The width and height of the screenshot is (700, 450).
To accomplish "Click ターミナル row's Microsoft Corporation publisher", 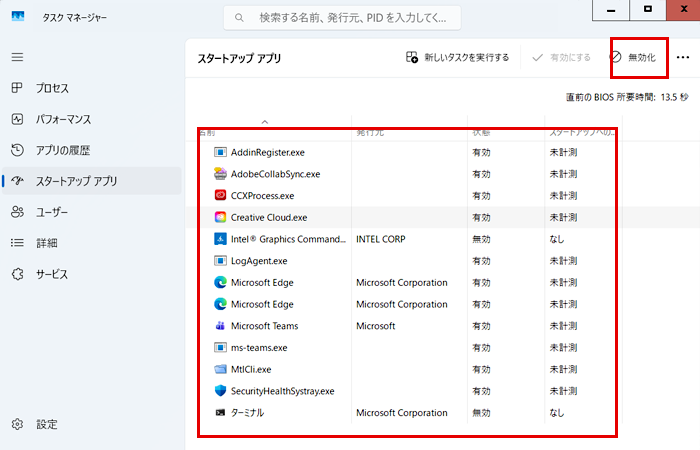I will pos(402,413).
